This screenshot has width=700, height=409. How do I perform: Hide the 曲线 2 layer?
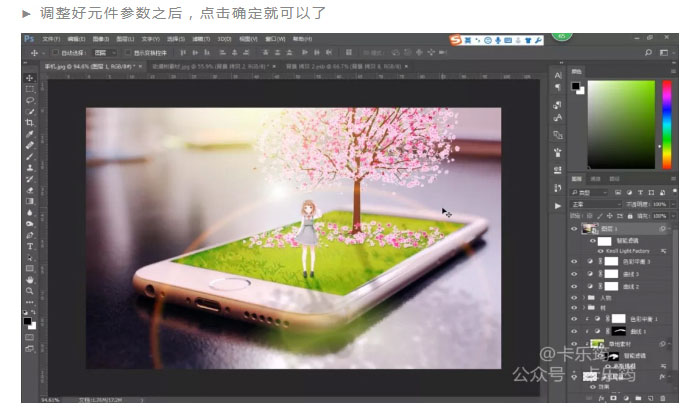pyautogui.click(x=574, y=286)
